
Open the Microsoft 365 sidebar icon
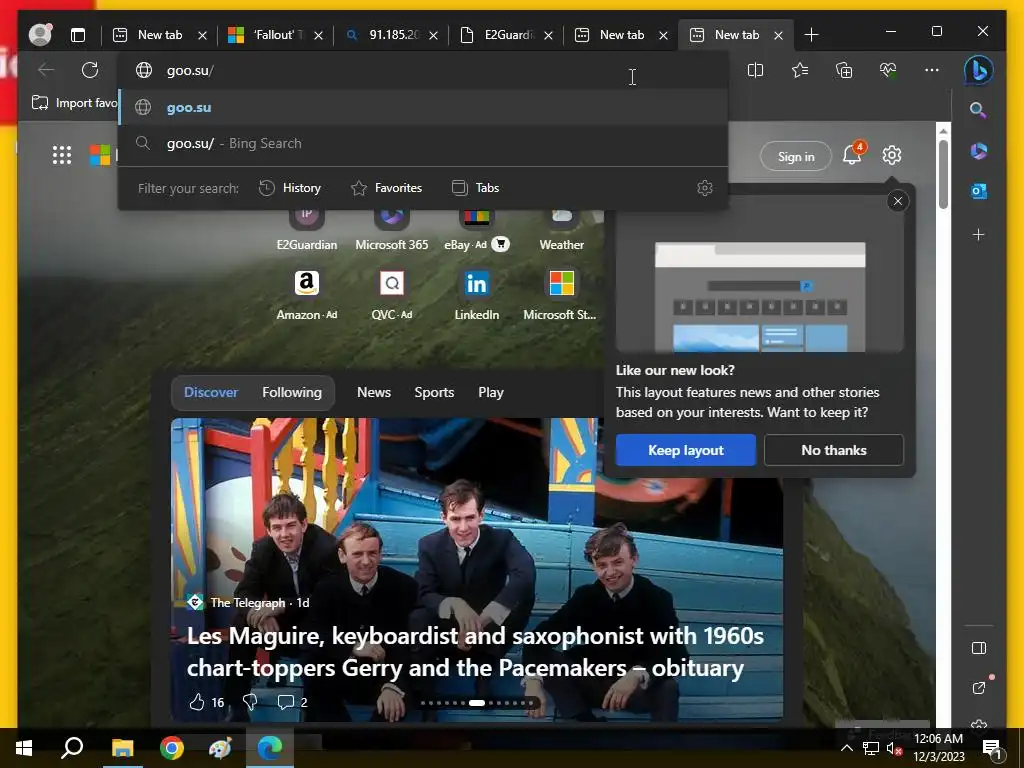[978, 151]
